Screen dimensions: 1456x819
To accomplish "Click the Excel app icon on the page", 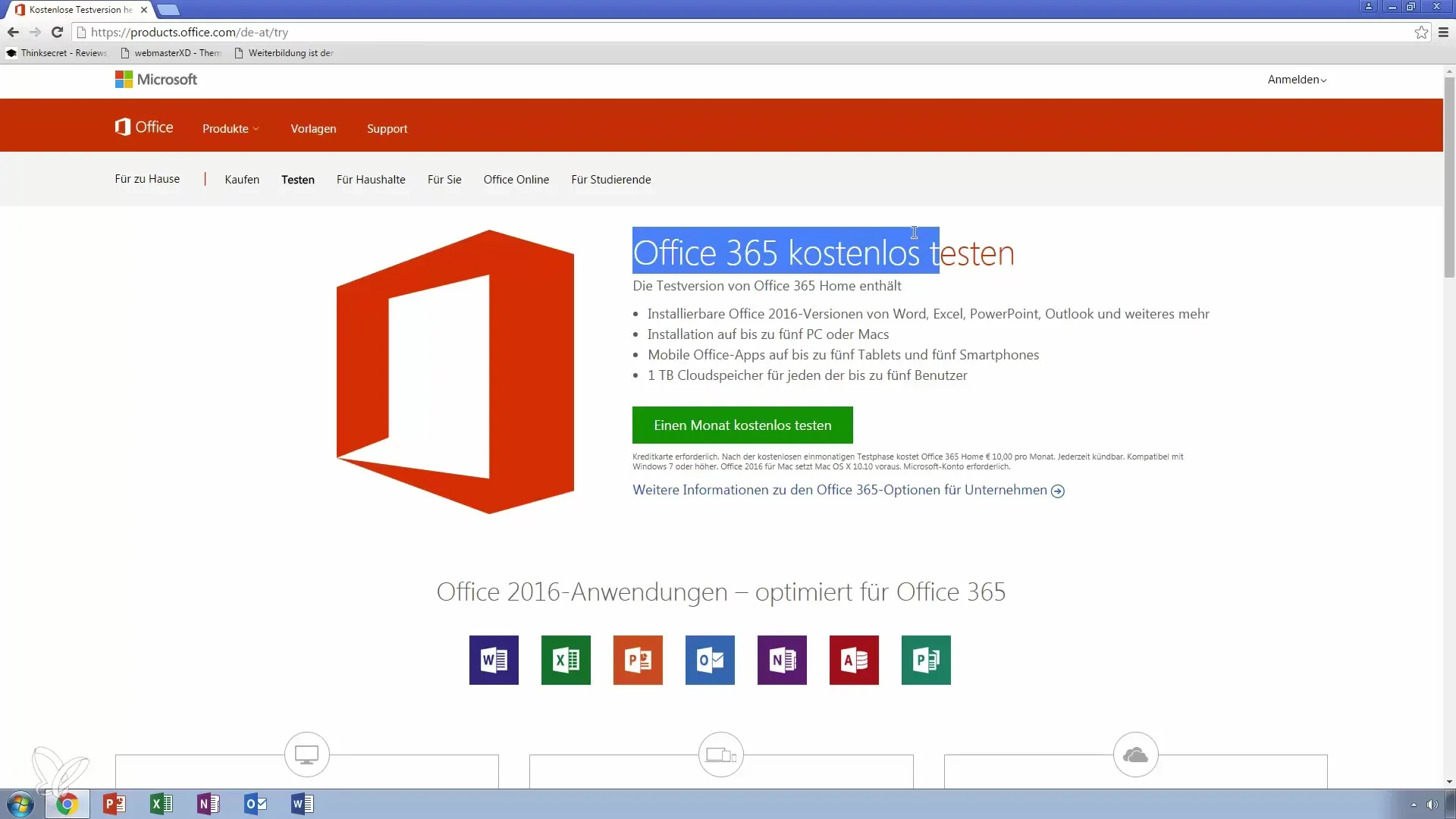I will point(566,660).
